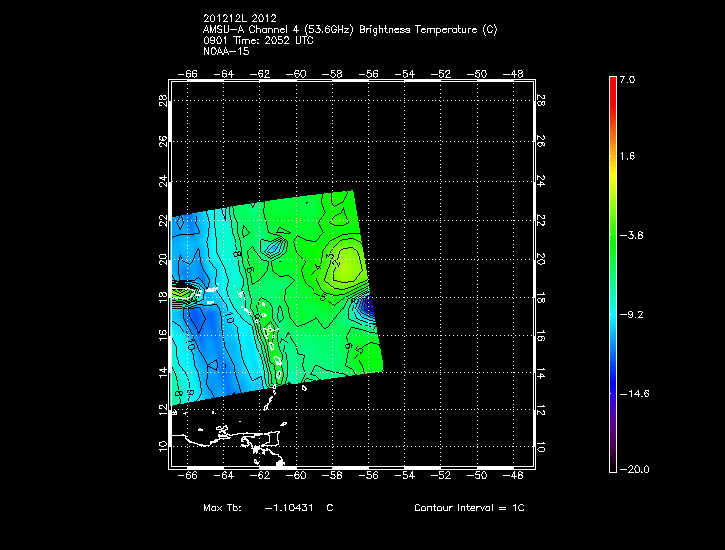Viewport: 725px width, 550px height.
Task: Click the -56 longitude label on the bottom axis
Action: (370, 478)
